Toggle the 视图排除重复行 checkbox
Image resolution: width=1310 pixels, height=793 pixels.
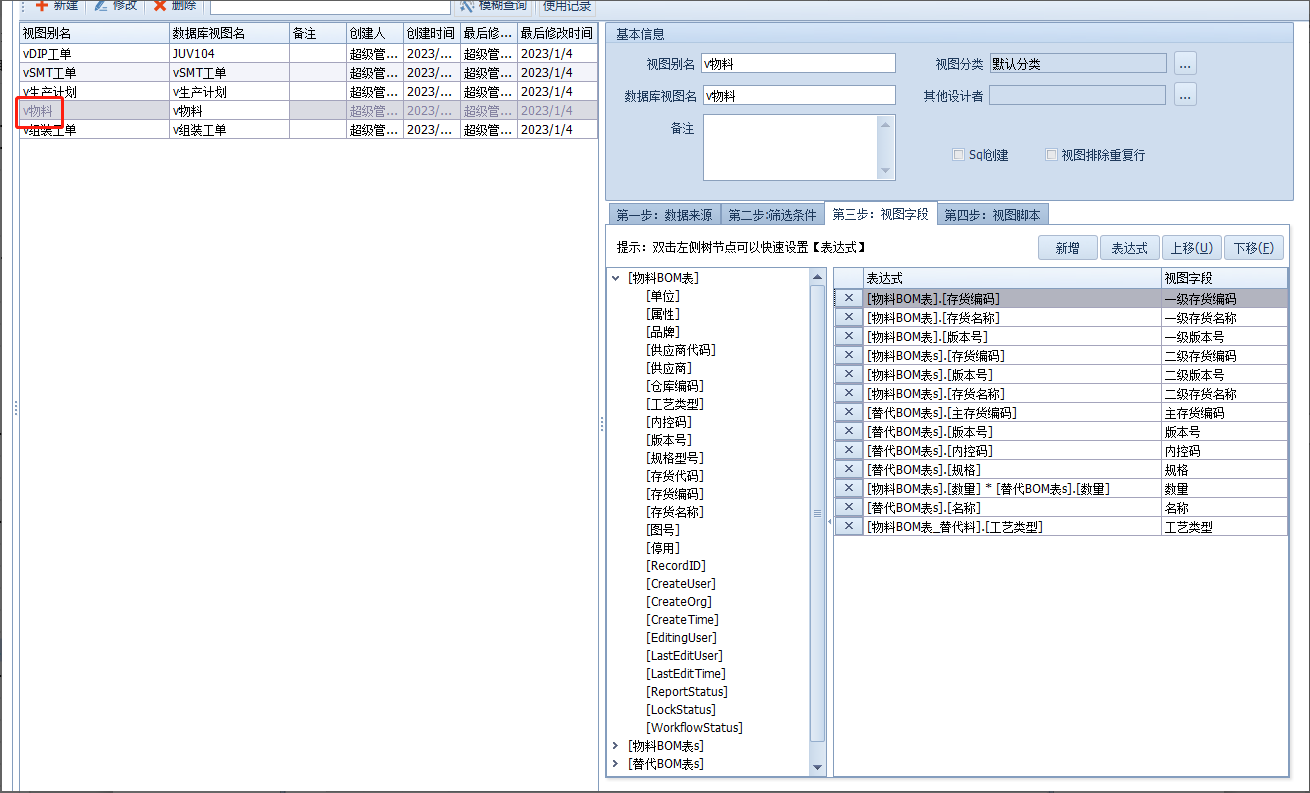point(1051,155)
